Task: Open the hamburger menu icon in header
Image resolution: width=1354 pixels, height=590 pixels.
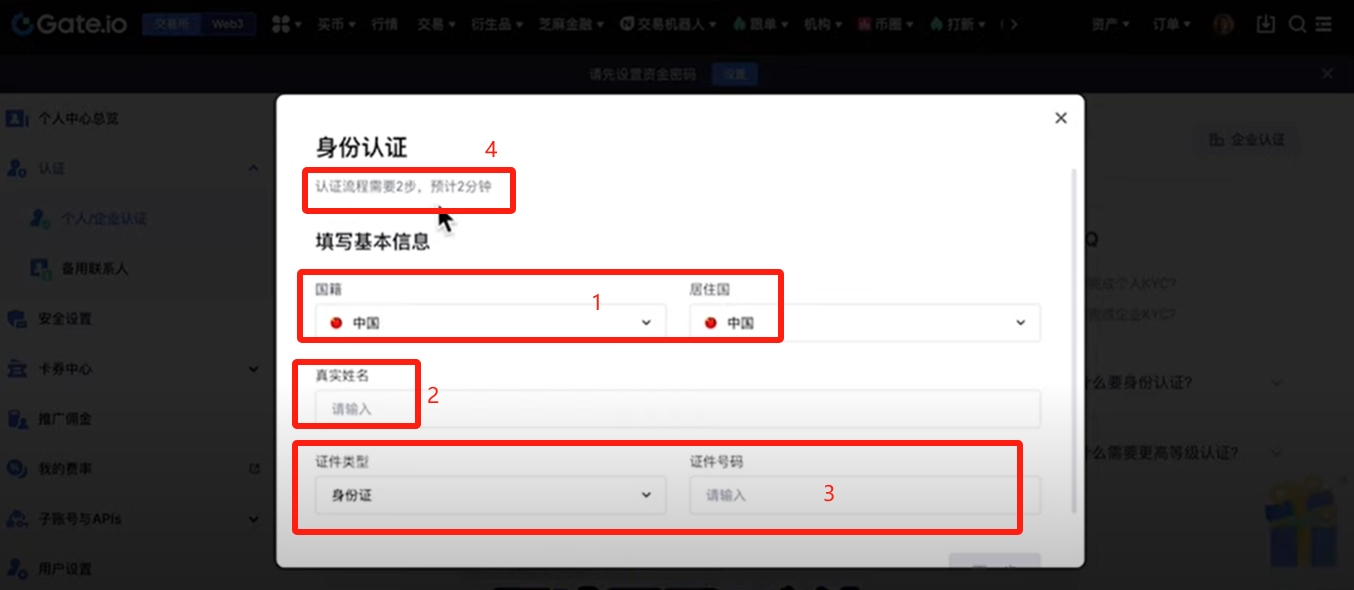Action: coord(1329,24)
